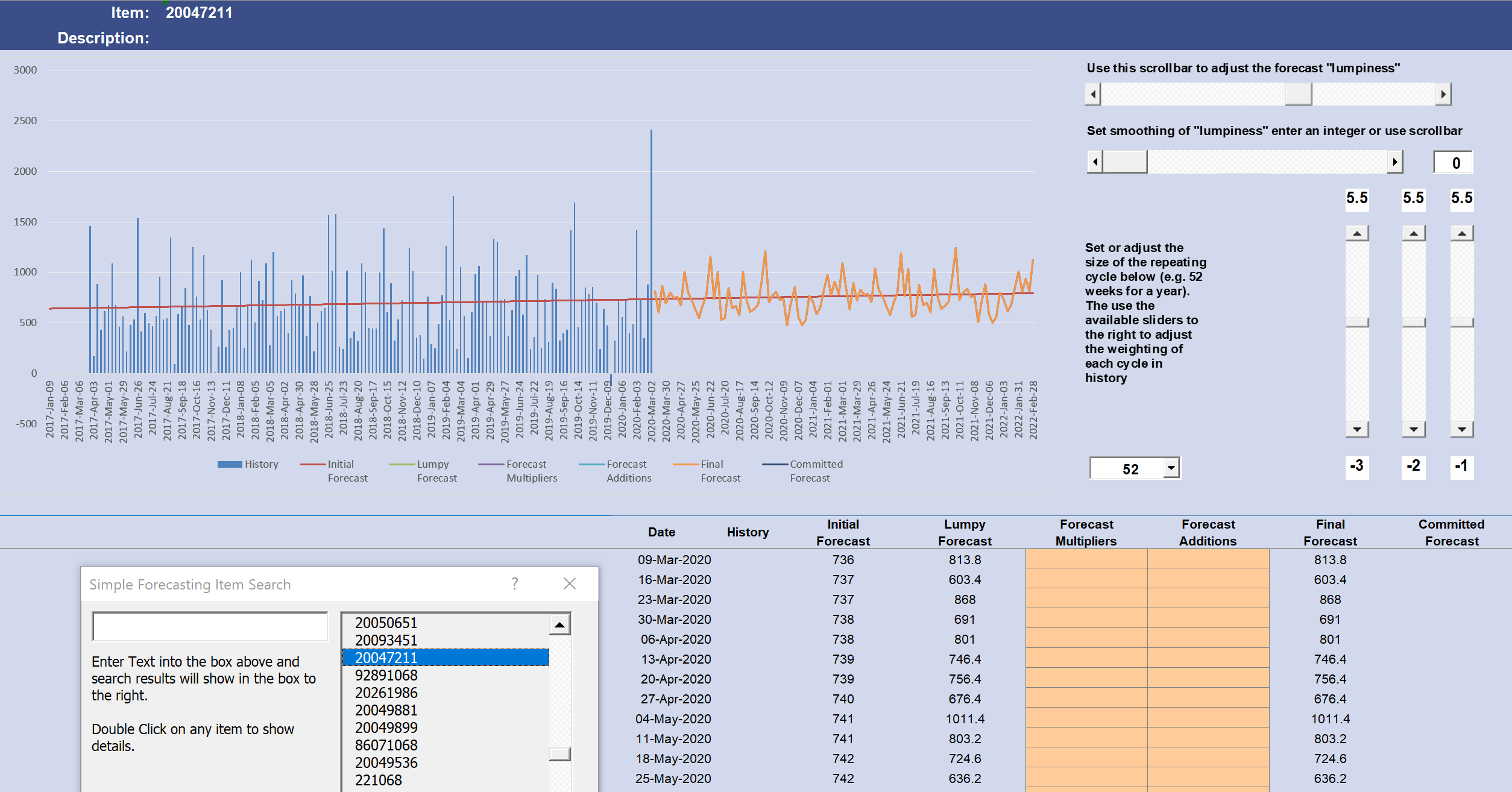The width and height of the screenshot is (1512, 792).
Task: Click up arrow of the -1 cycle slider
Action: (x=1461, y=233)
